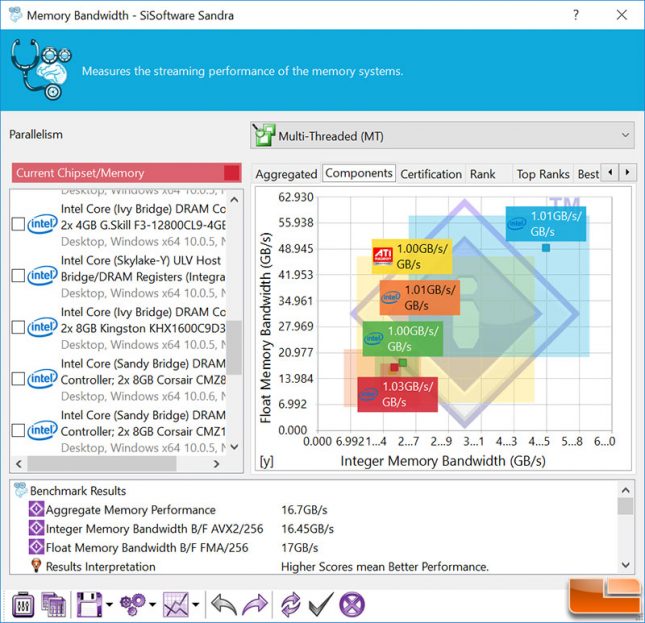Open the Multi-Threaded (MT) parallelism dropdown
This screenshot has height=623, width=645.
(442, 135)
